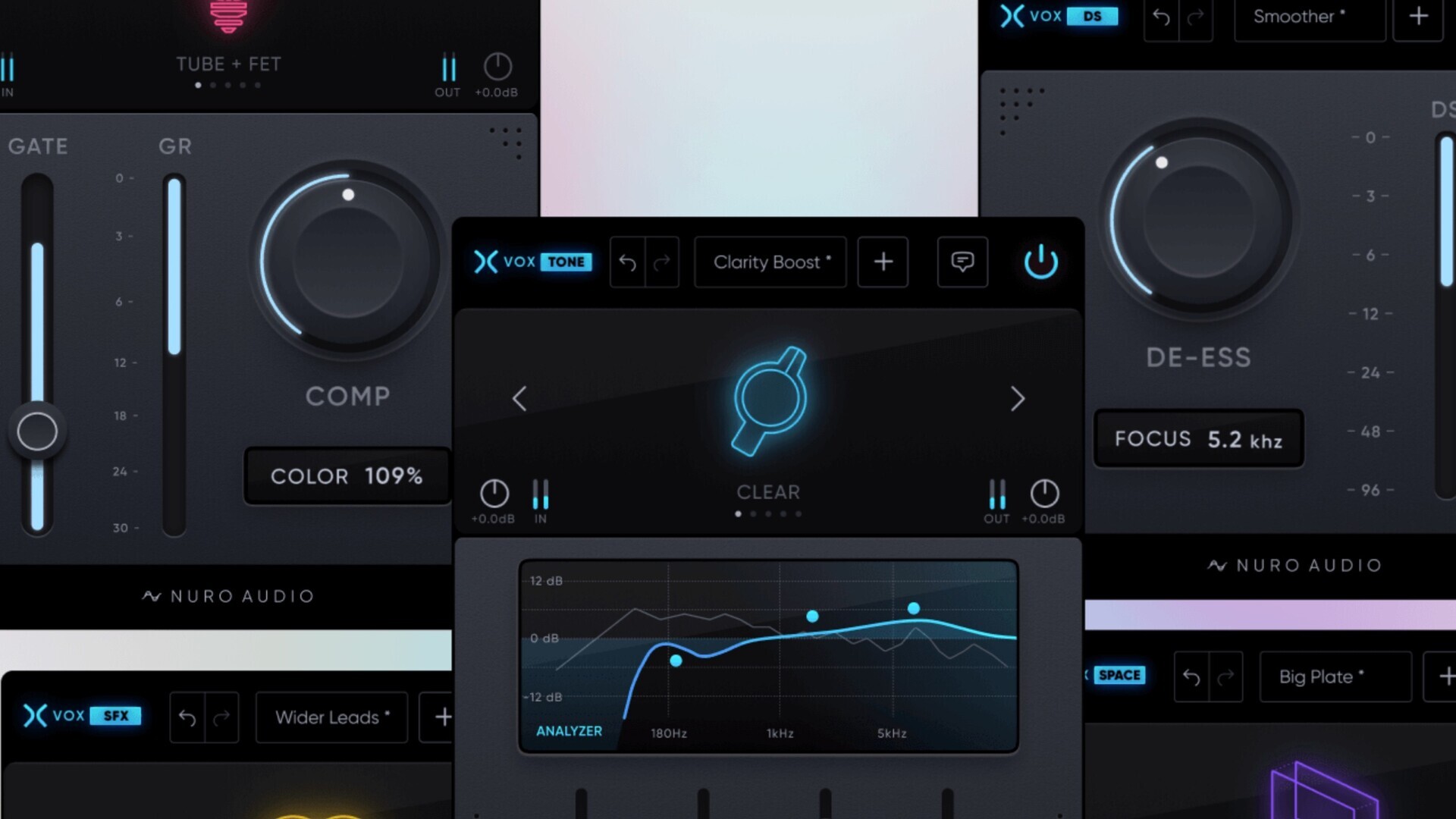Click plus button next to Clarity Boost

tap(883, 262)
